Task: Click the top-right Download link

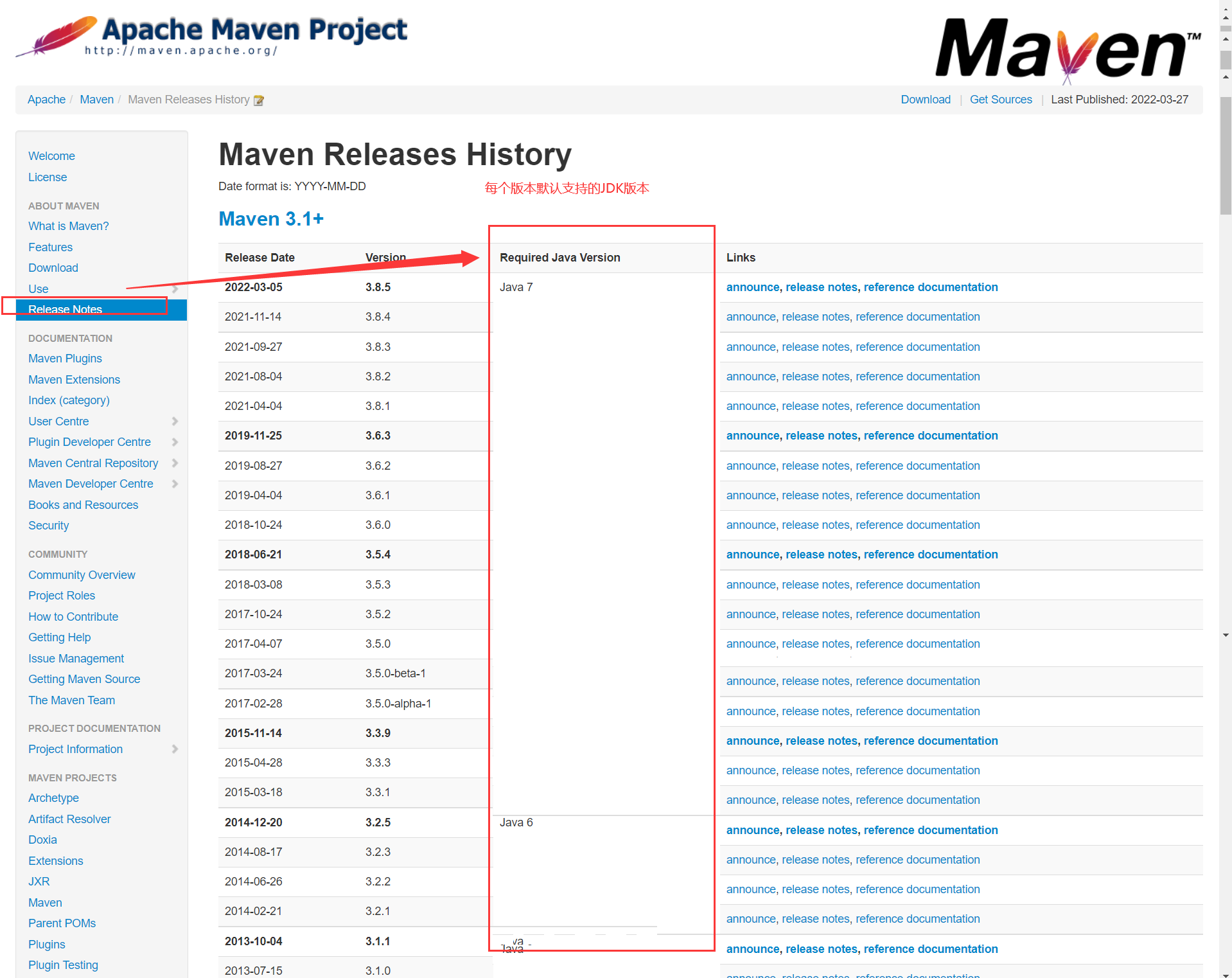Action: 925,100
